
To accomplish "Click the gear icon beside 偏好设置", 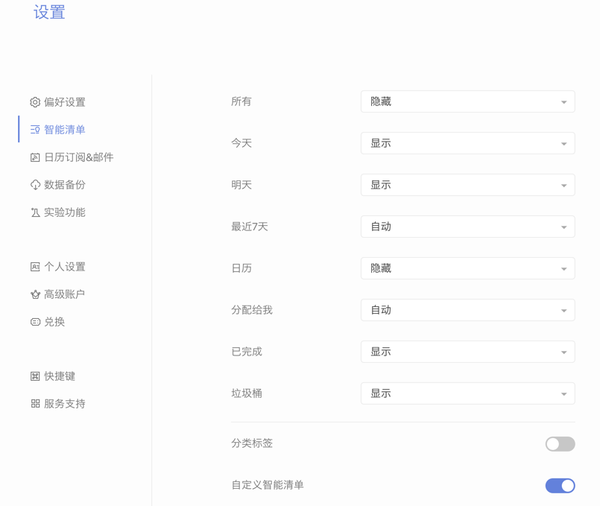I will tap(35, 102).
